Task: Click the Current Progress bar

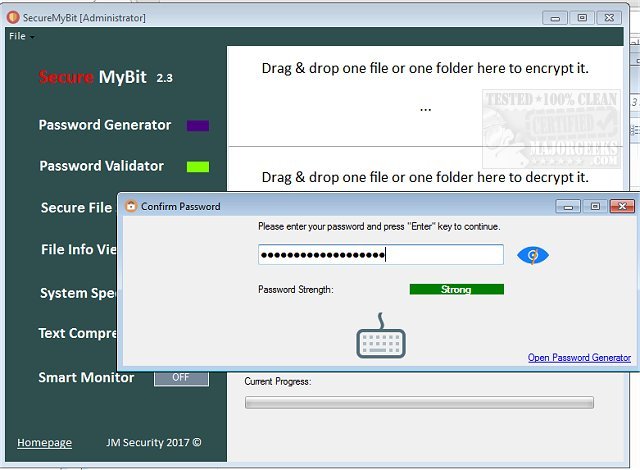Action: [x=419, y=403]
